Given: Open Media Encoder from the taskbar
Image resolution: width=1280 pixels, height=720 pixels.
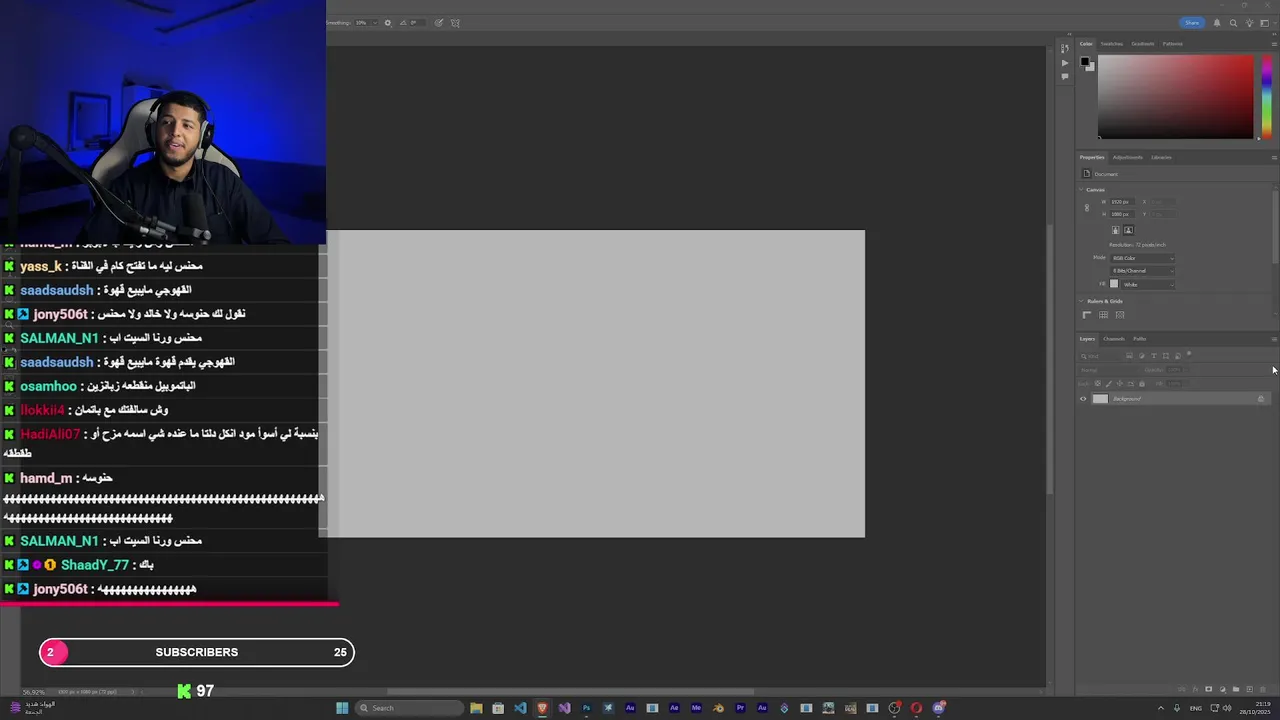Looking at the screenshot, I should [x=696, y=708].
